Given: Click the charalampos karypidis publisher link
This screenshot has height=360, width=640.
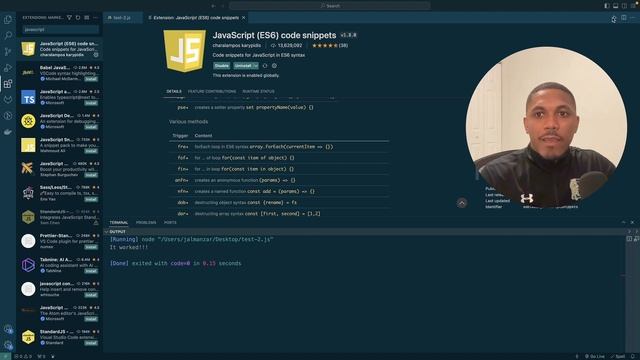Looking at the screenshot, I should click(x=237, y=45).
